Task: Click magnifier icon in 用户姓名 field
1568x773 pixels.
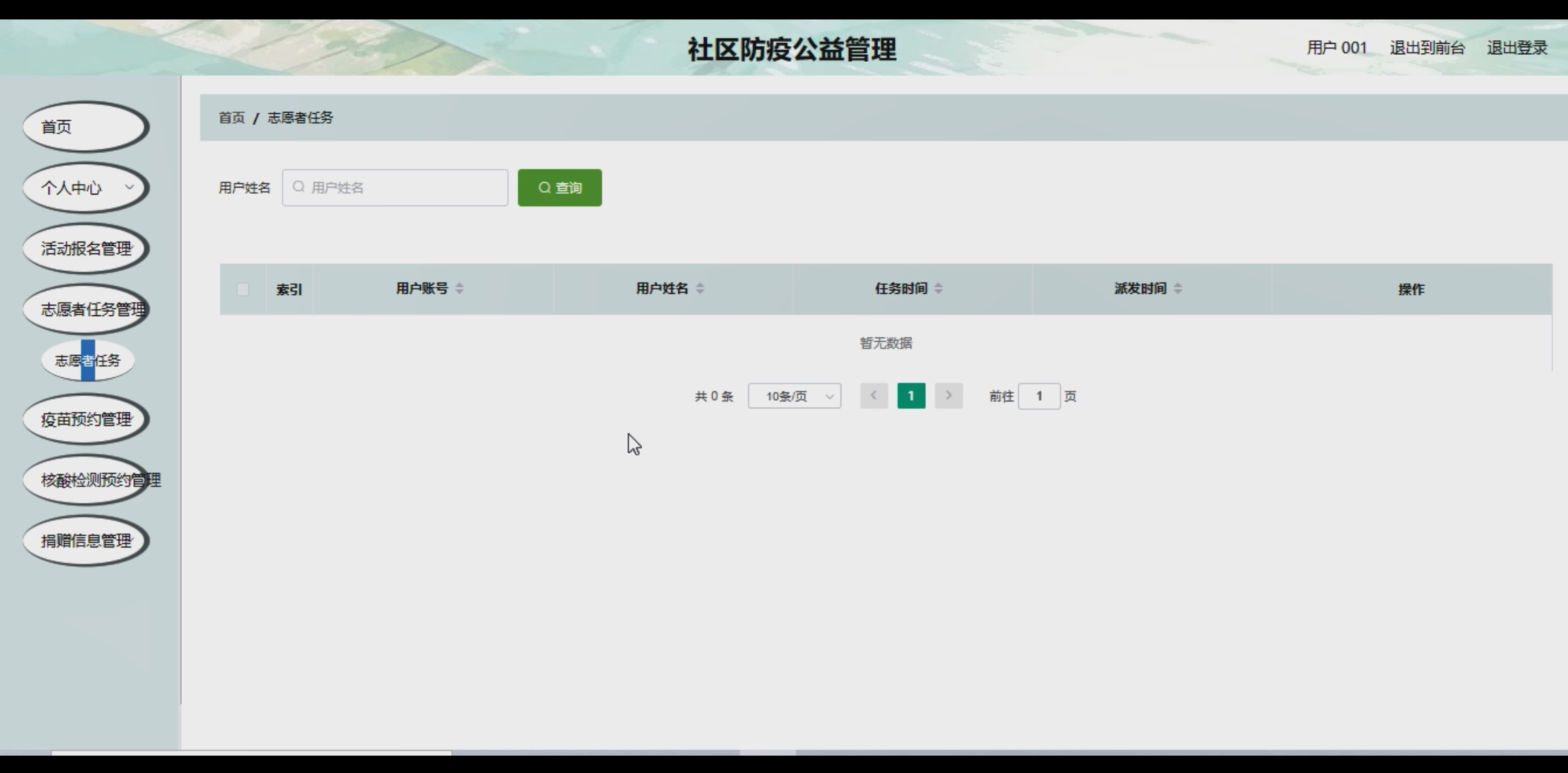Action: (x=299, y=188)
